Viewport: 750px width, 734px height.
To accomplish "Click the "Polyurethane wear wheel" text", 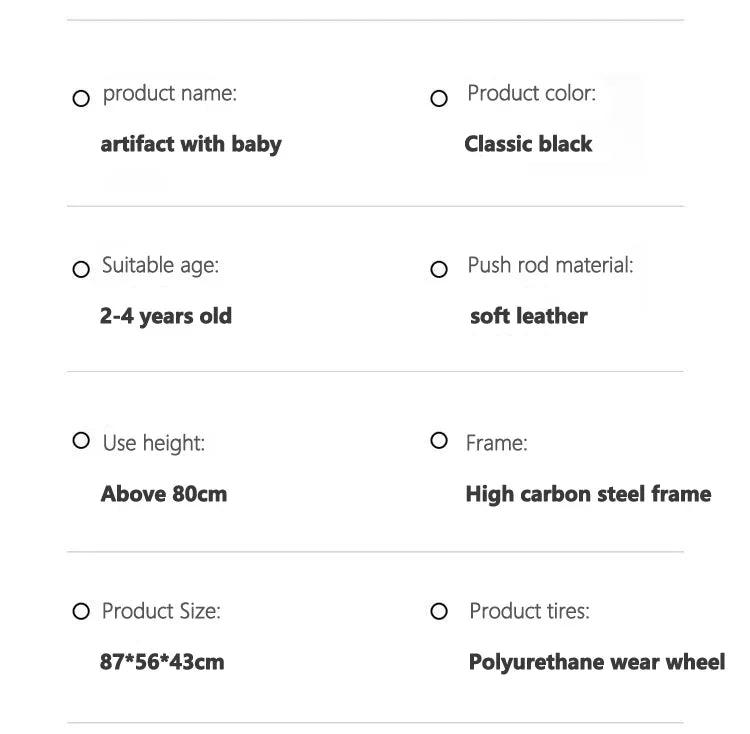I will pos(597,662).
